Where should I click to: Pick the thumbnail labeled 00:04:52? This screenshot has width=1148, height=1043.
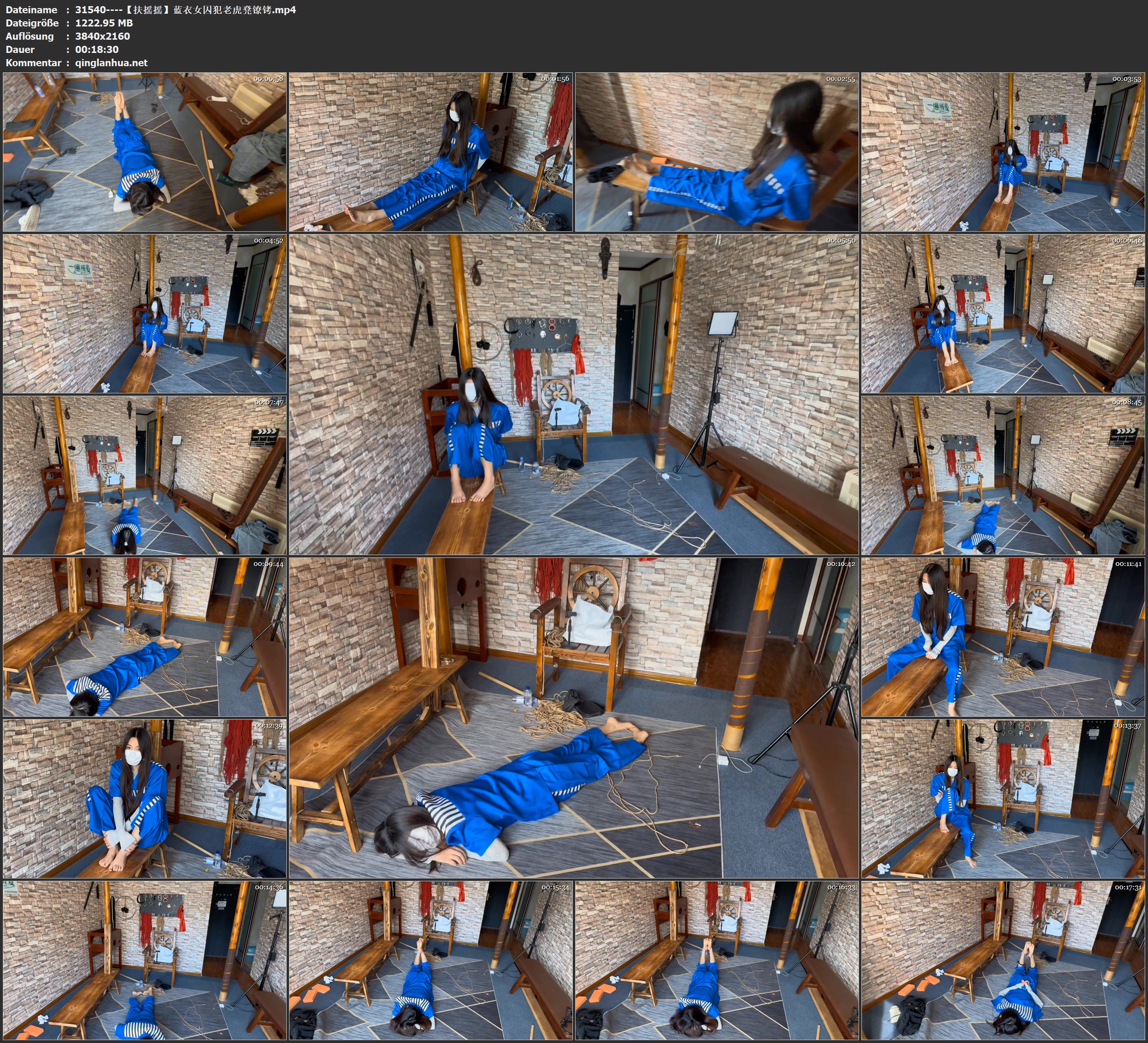point(145,313)
